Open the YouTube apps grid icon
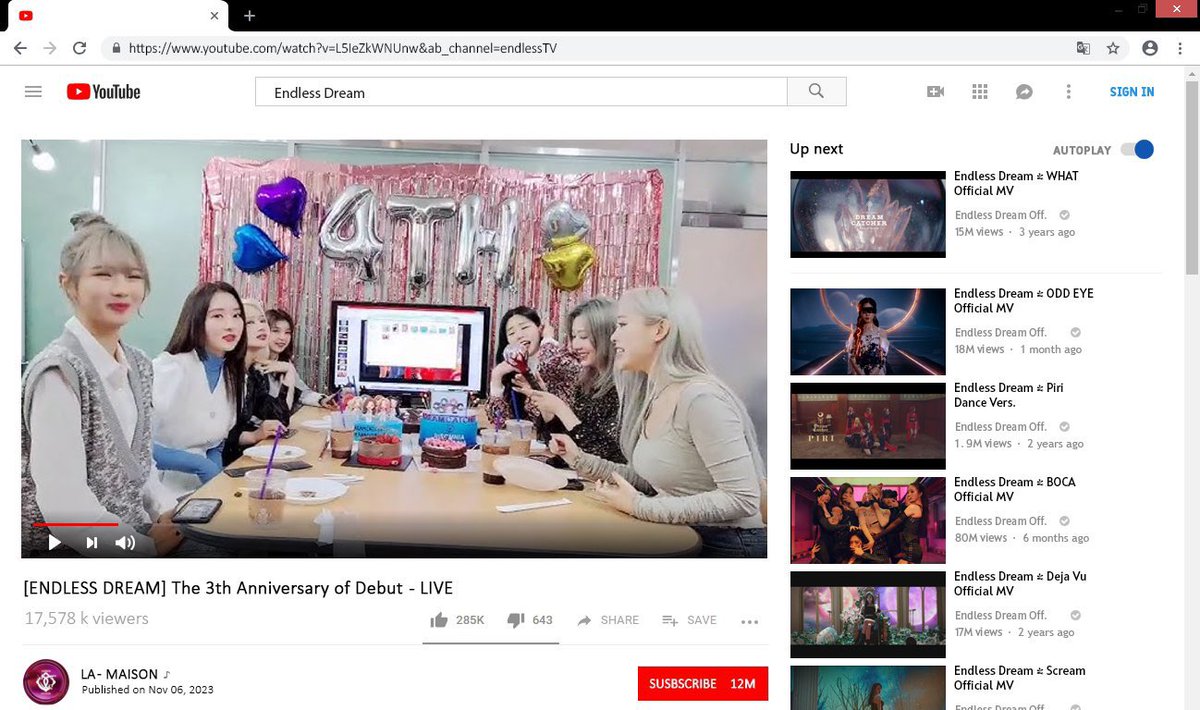The image size is (1200, 710). [x=980, y=92]
